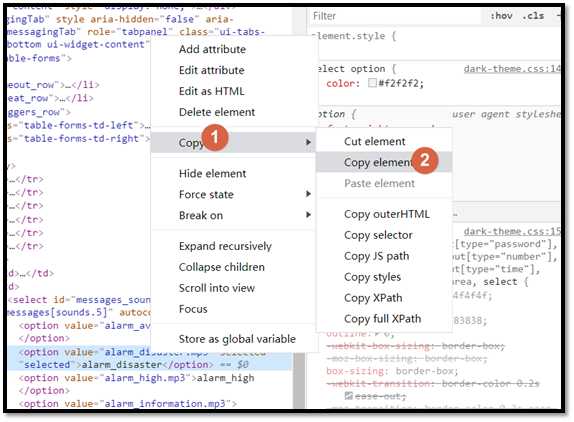
Task: Select alarm_high.mp3 option node
Action: (137, 384)
